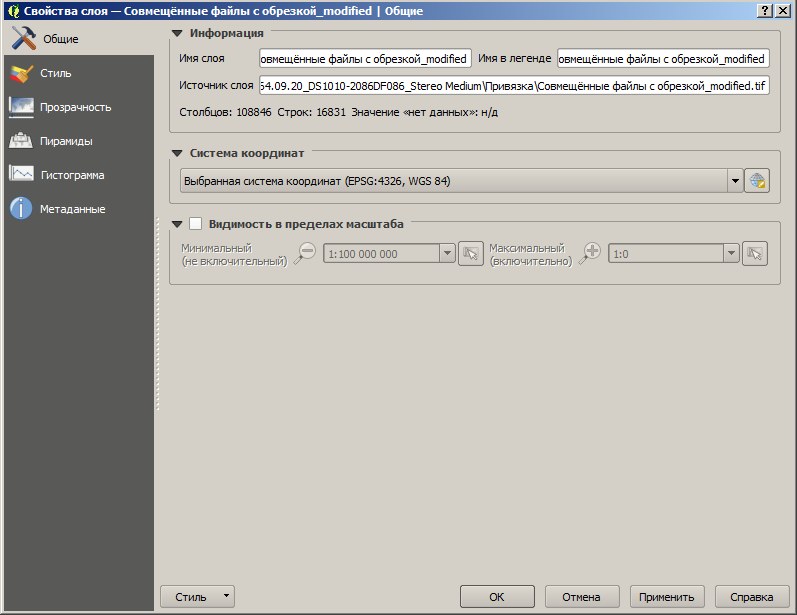Open the coordinate system dropdown EPSG:4326
This screenshot has height=615, width=797.
coord(461,181)
